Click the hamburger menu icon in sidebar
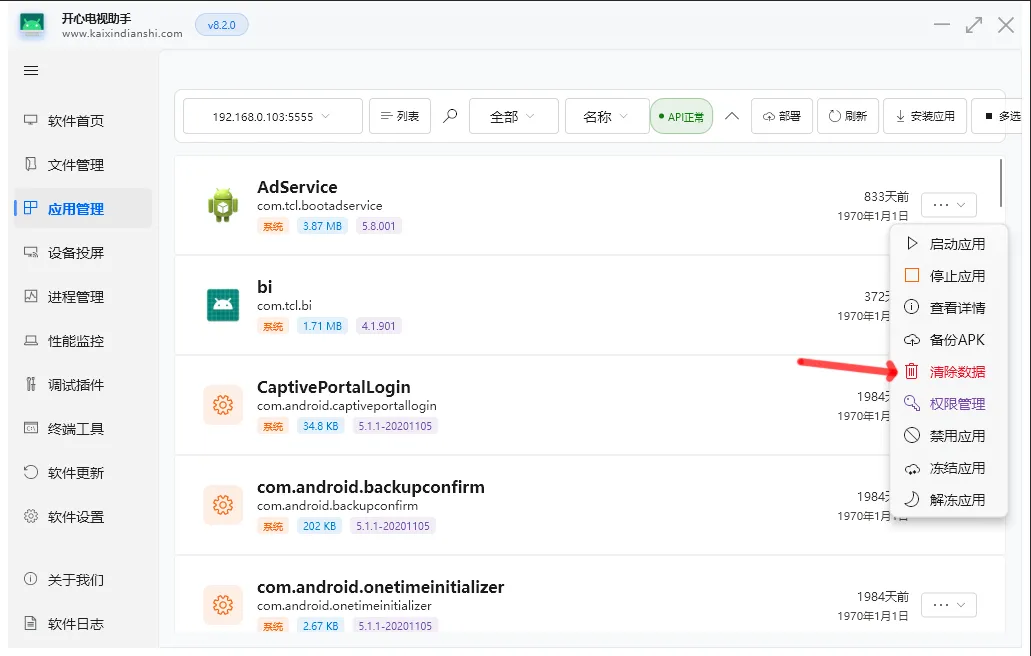 click(31, 70)
